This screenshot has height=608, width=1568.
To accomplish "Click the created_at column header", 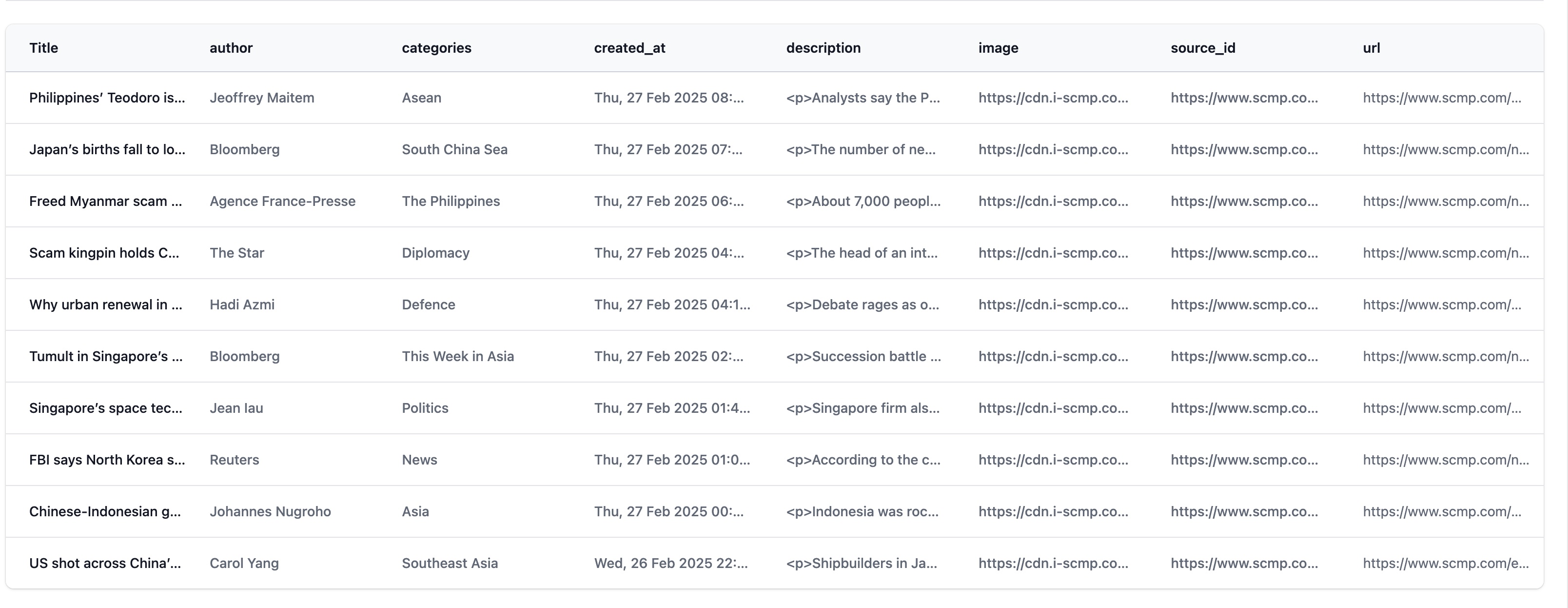I will [629, 48].
